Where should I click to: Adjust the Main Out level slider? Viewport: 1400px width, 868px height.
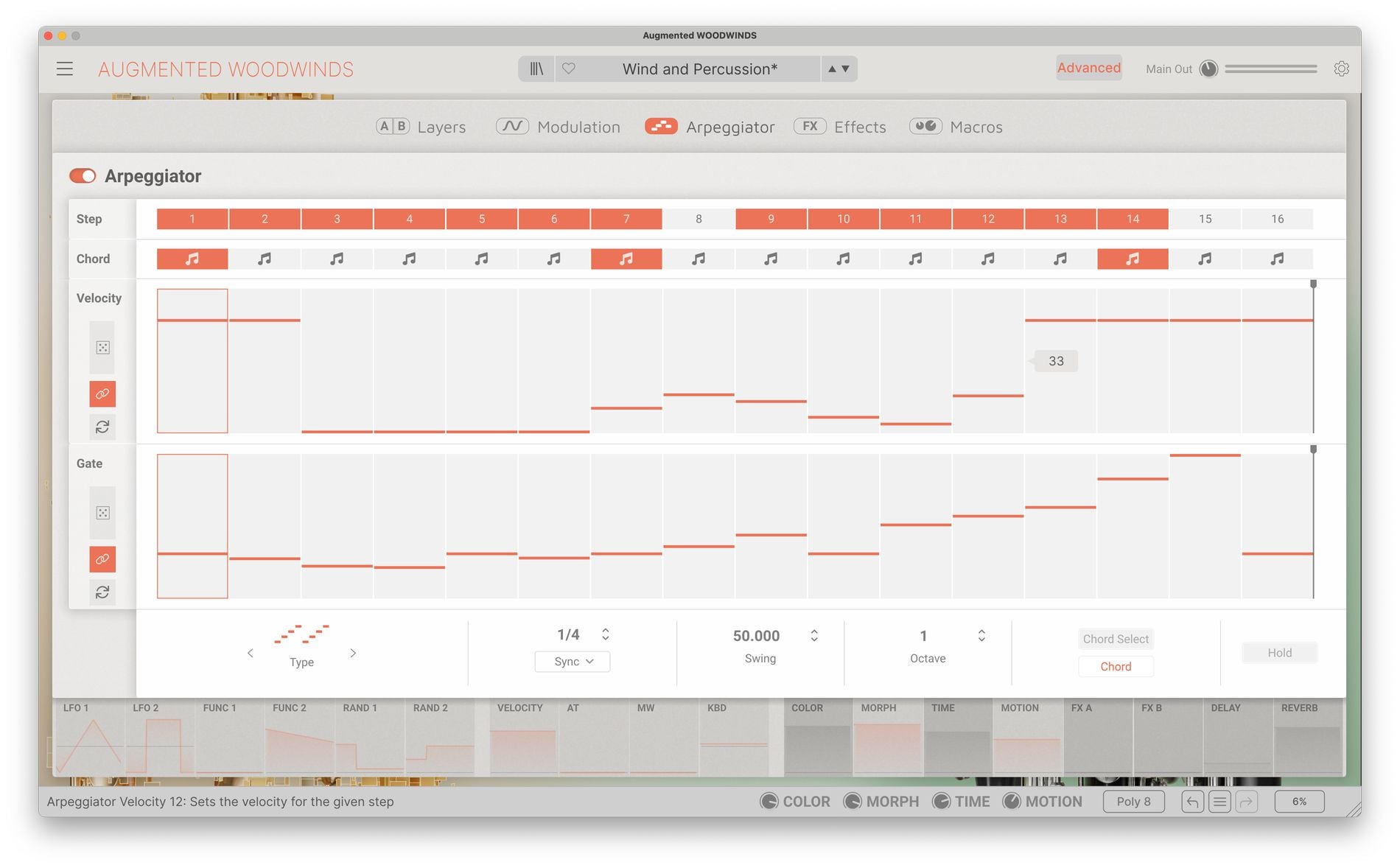click(x=1270, y=69)
